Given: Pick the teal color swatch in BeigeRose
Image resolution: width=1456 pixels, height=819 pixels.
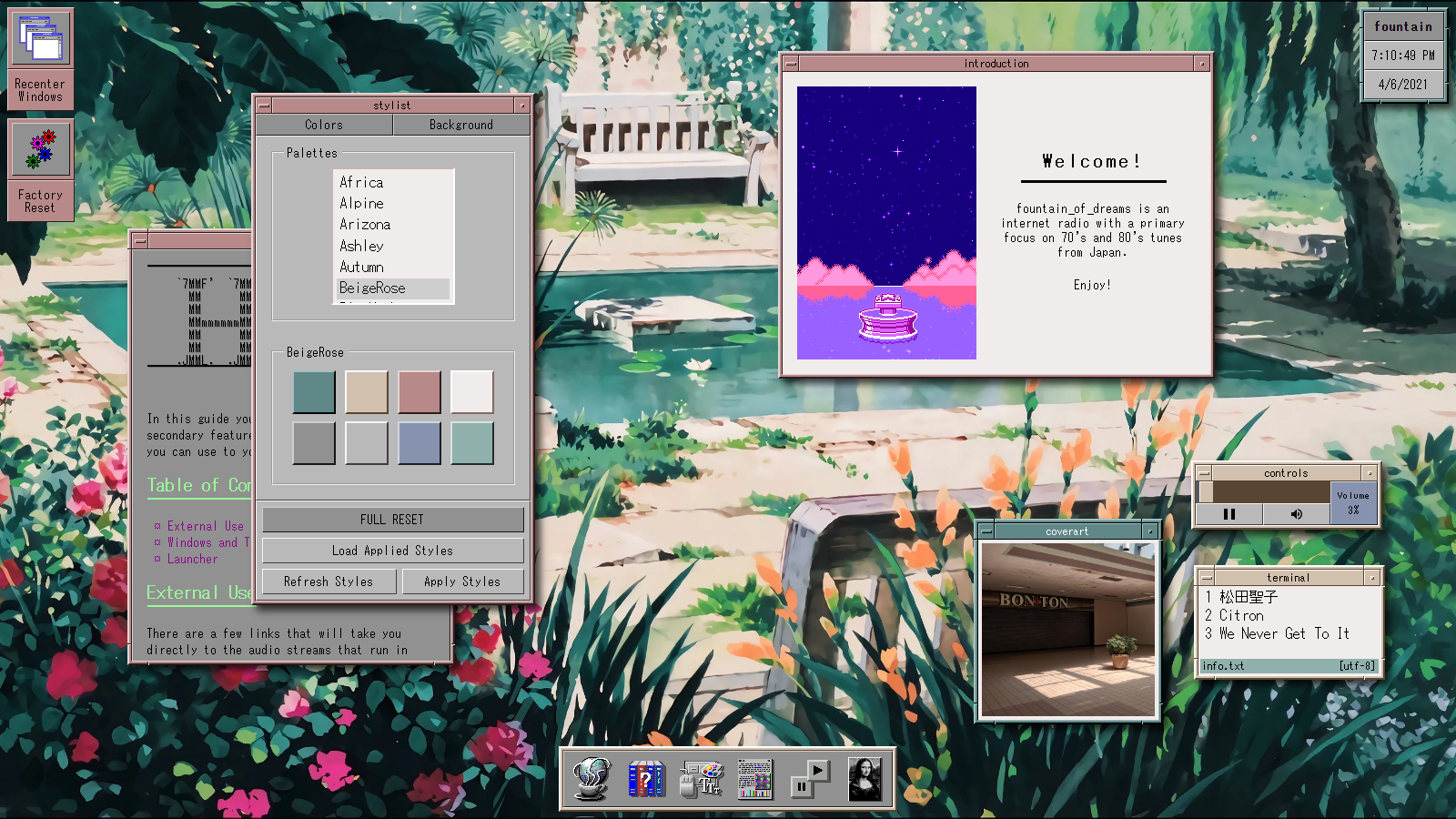Looking at the screenshot, I should pos(314,392).
